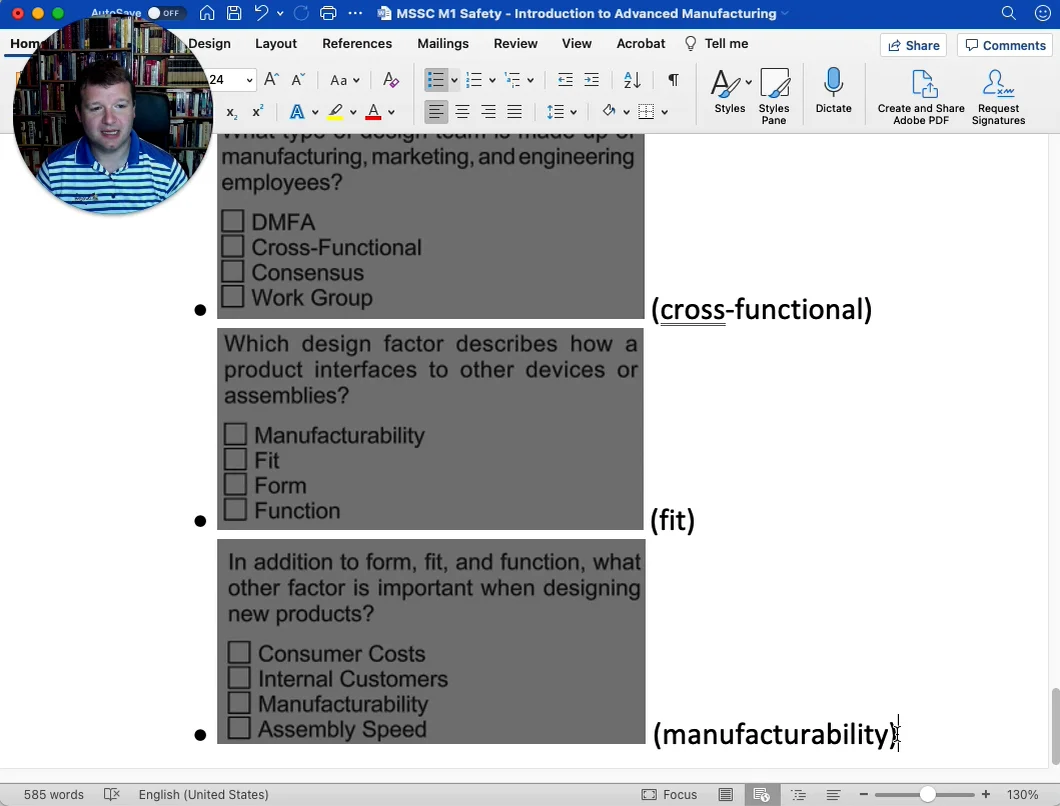Image resolution: width=1060 pixels, height=806 pixels.
Task: Open the Comments button
Action: coord(1005,45)
